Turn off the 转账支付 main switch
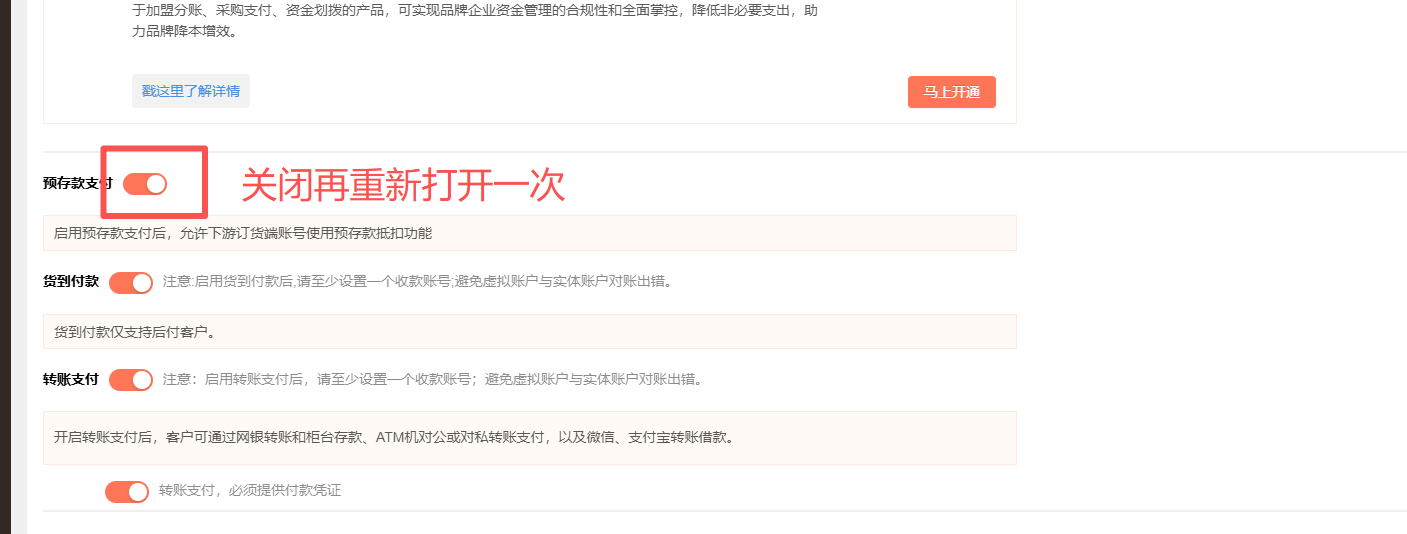Screen dimensions: 1407x534 pyautogui.click(x=131, y=380)
